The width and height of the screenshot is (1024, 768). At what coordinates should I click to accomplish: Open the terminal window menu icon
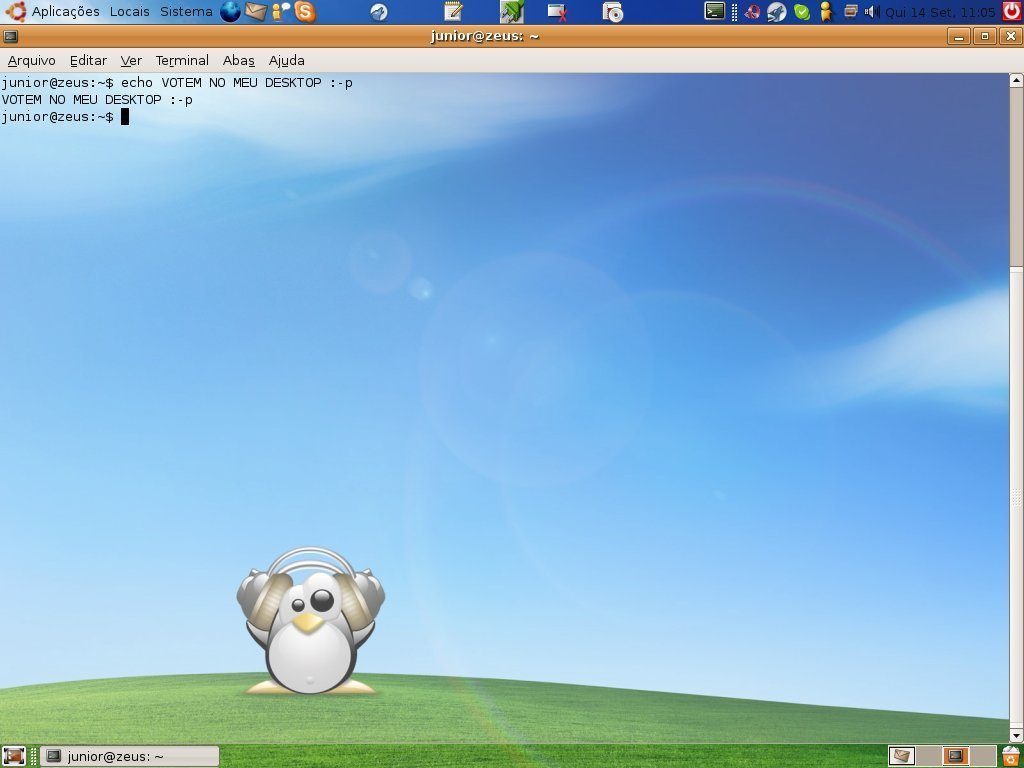click(10, 37)
